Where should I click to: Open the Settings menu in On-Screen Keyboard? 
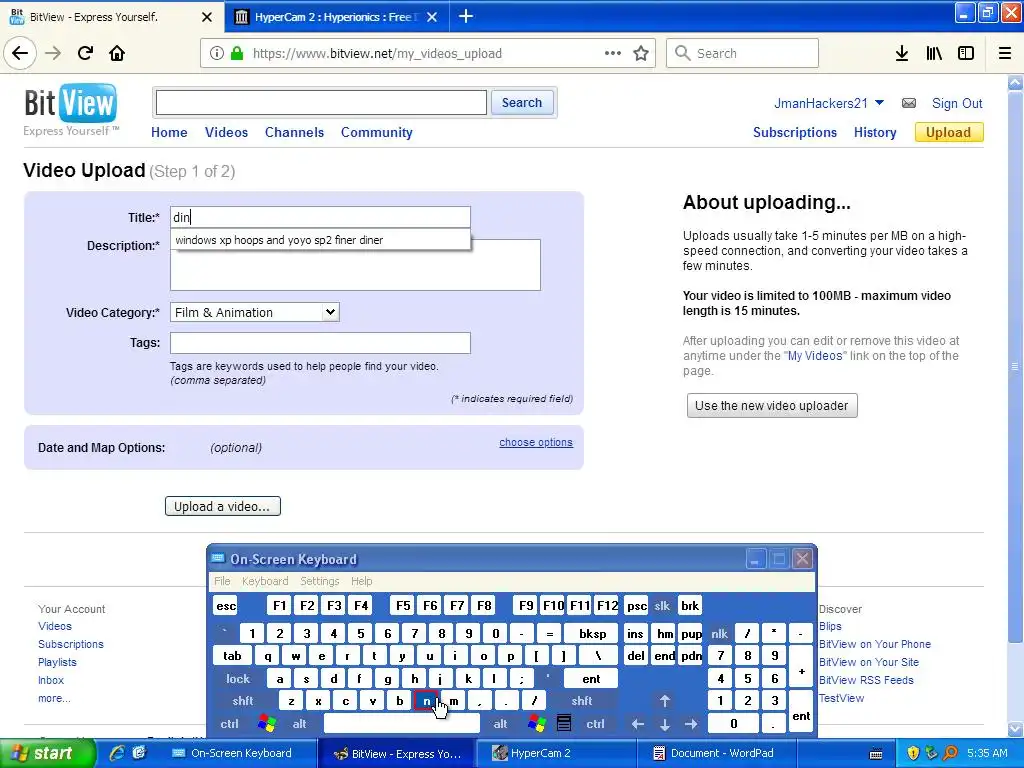(319, 581)
